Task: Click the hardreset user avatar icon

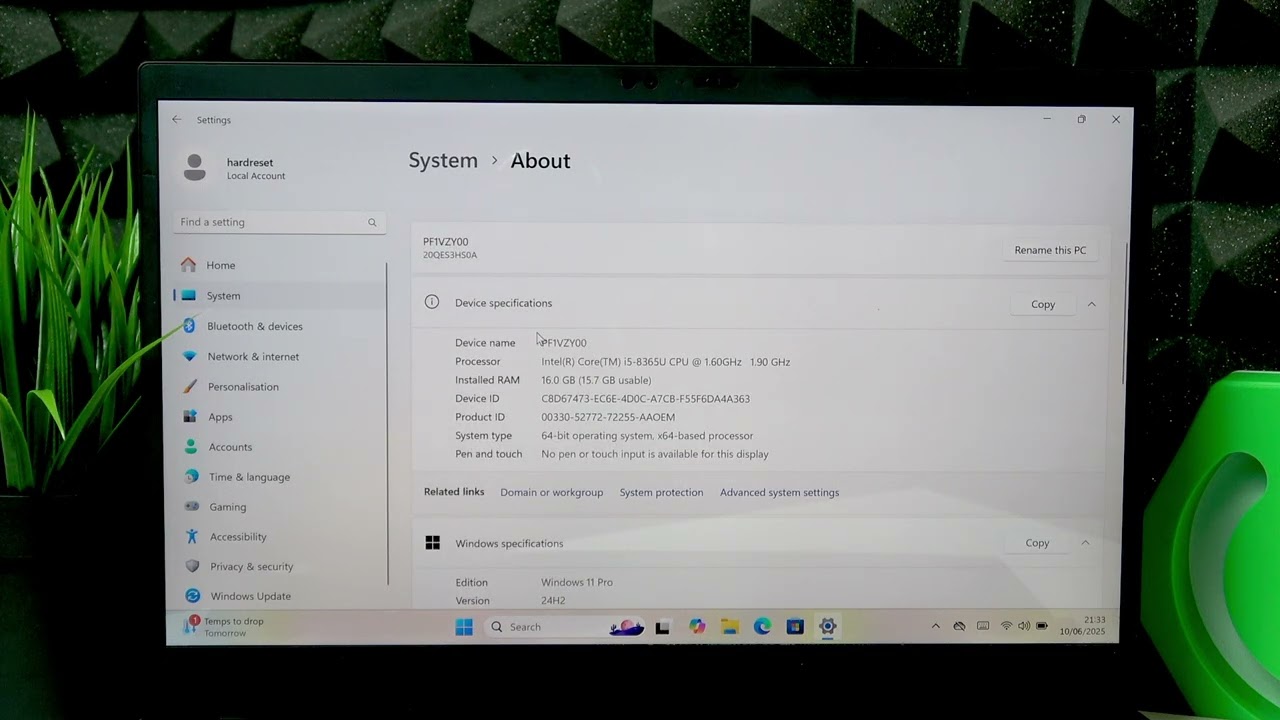Action: (194, 167)
